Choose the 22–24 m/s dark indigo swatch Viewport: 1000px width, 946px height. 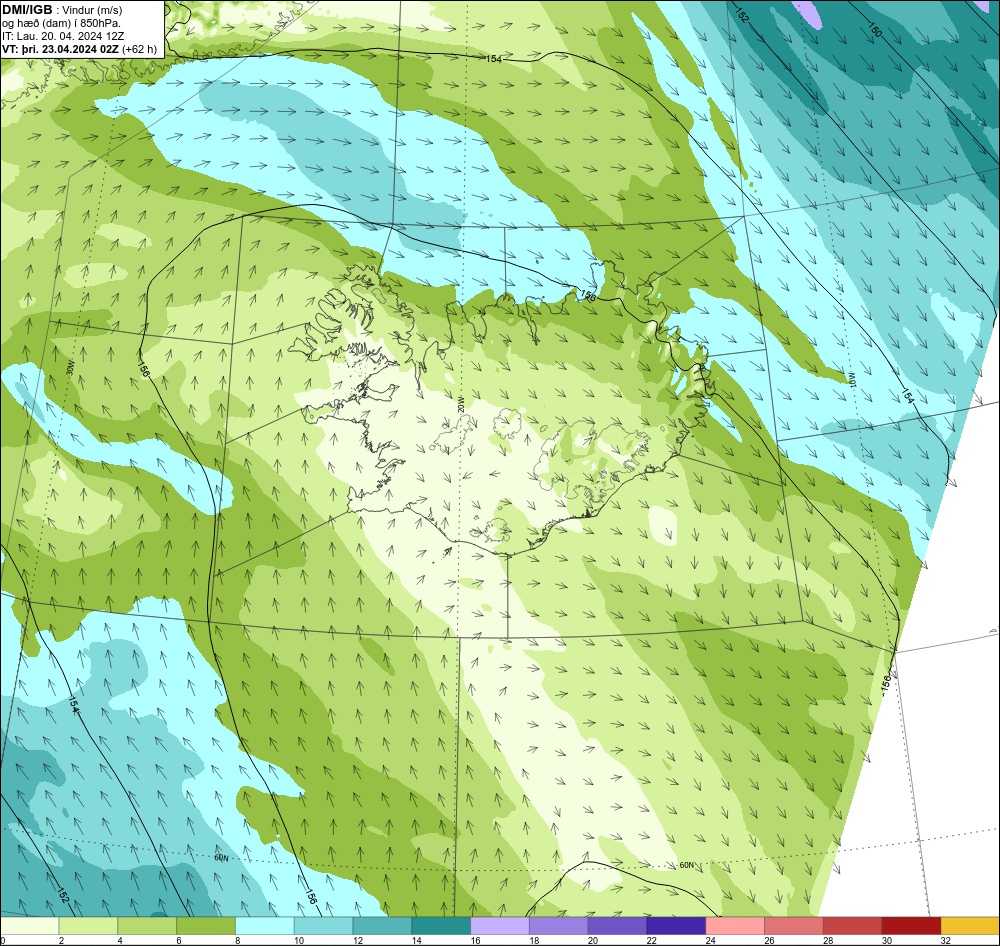[676, 926]
